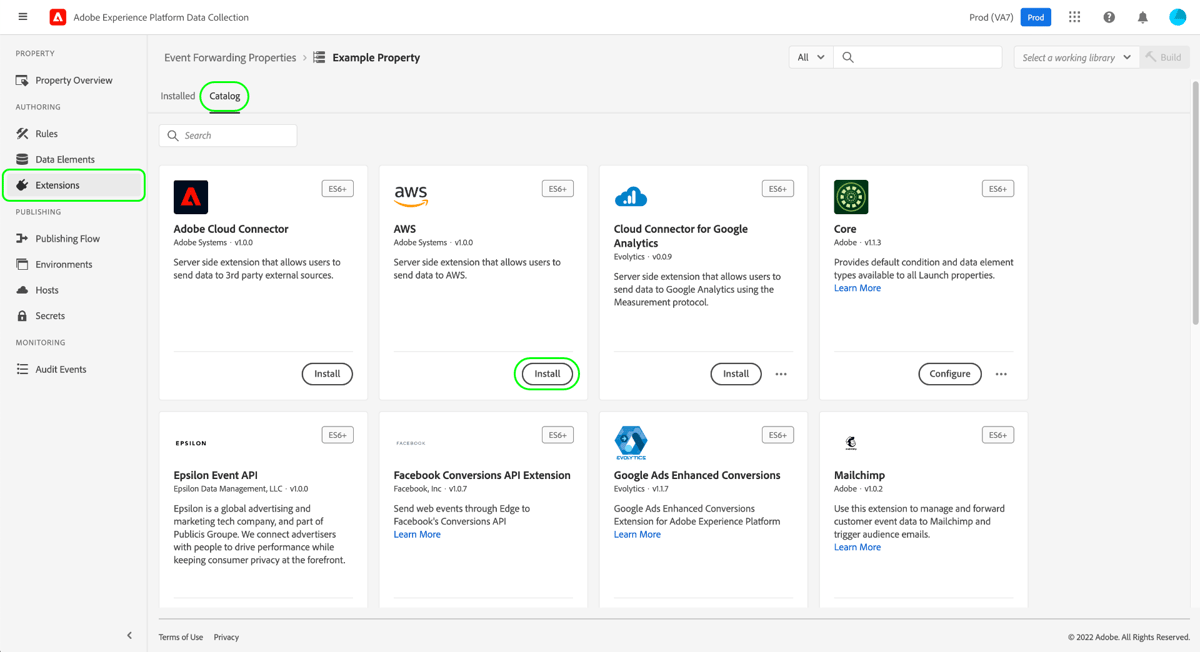The height and width of the screenshot is (652, 1200).
Task: Open the All filter dropdown
Action: [x=810, y=57]
